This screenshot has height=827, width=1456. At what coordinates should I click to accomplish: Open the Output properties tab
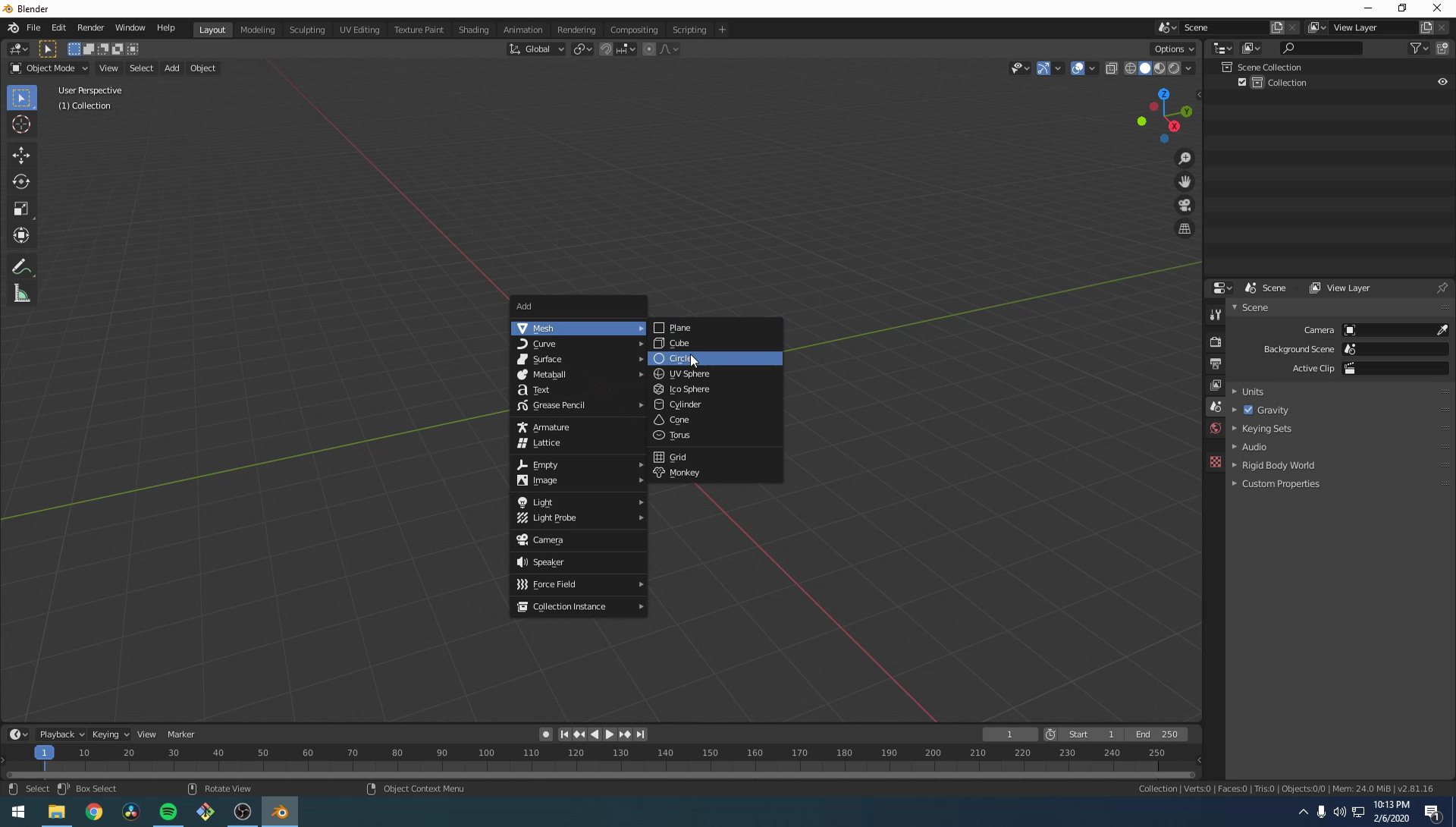coord(1216,363)
